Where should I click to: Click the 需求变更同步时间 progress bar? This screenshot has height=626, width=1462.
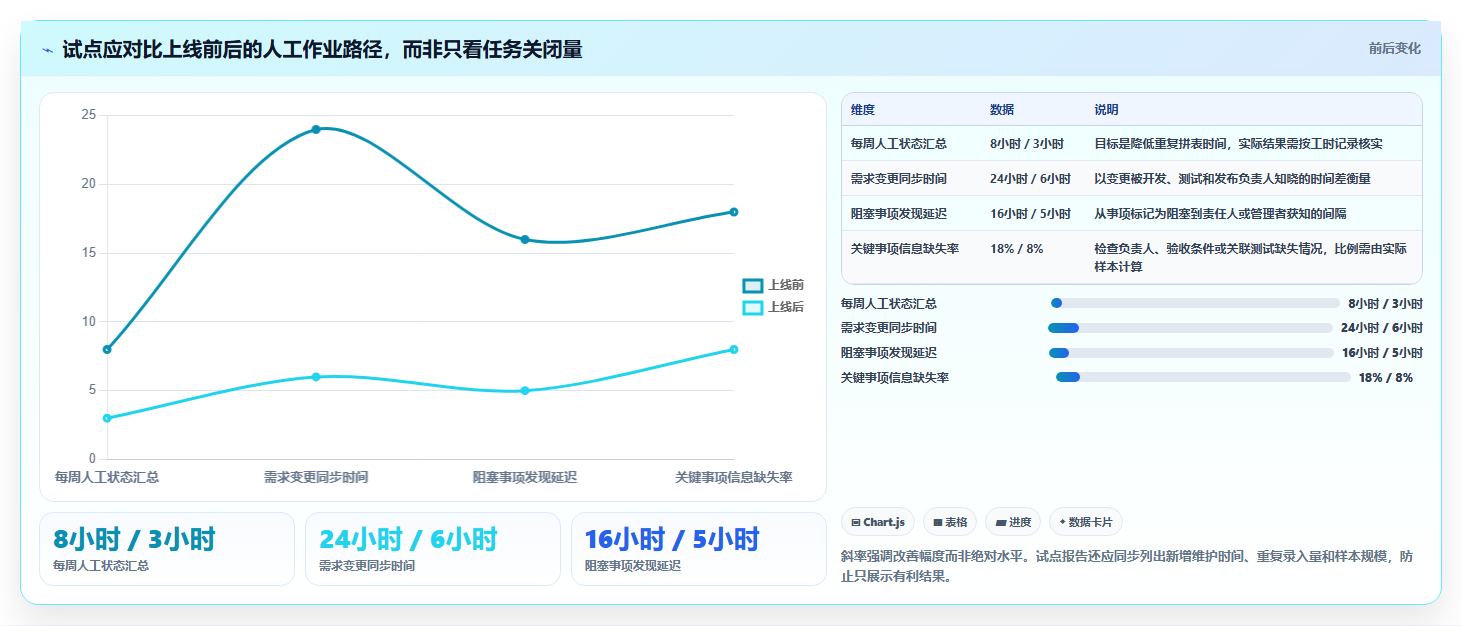point(1191,328)
